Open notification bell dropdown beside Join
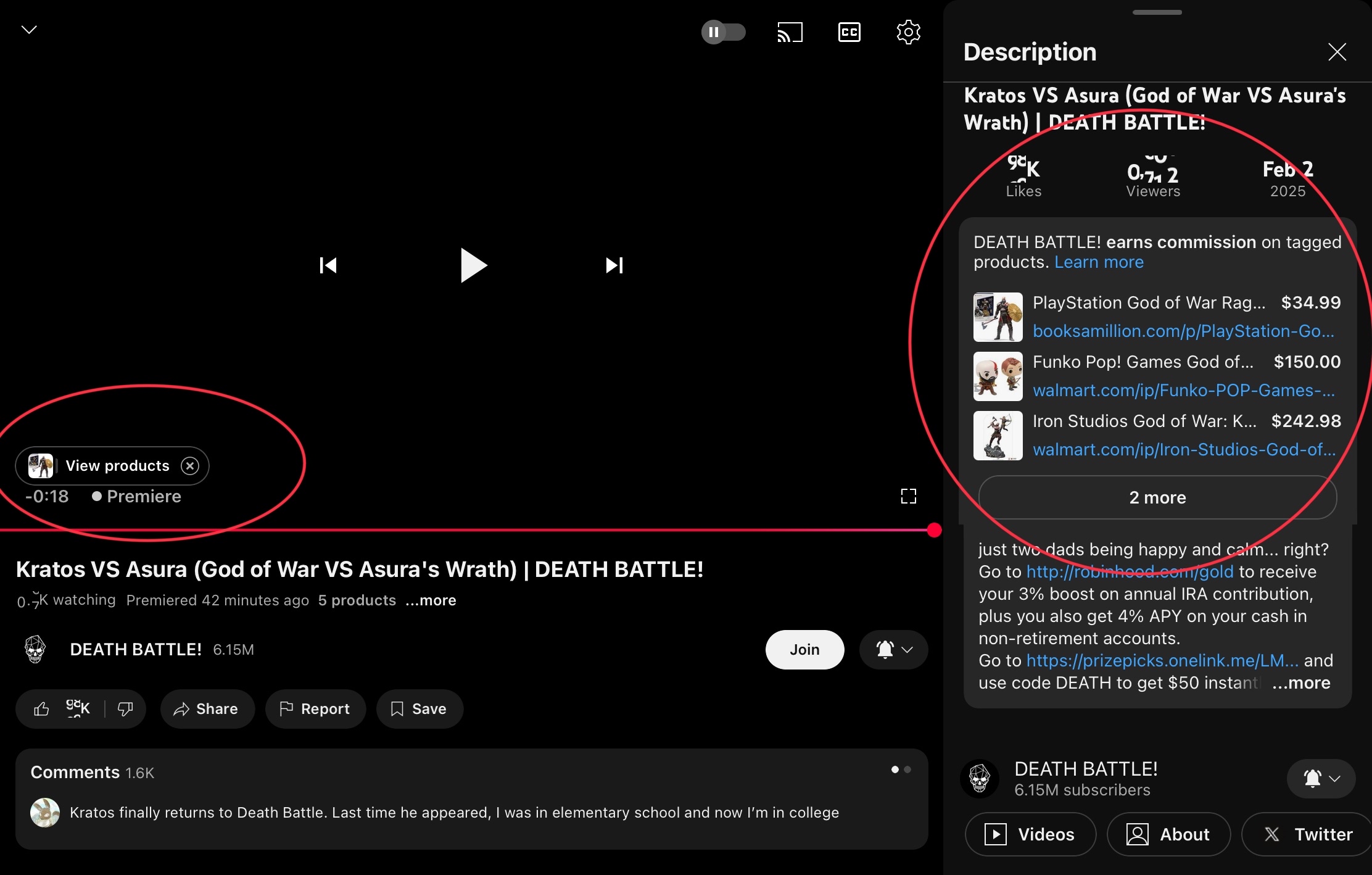Image resolution: width=1372 pixels, height=875 pixels. coord(893,650)
